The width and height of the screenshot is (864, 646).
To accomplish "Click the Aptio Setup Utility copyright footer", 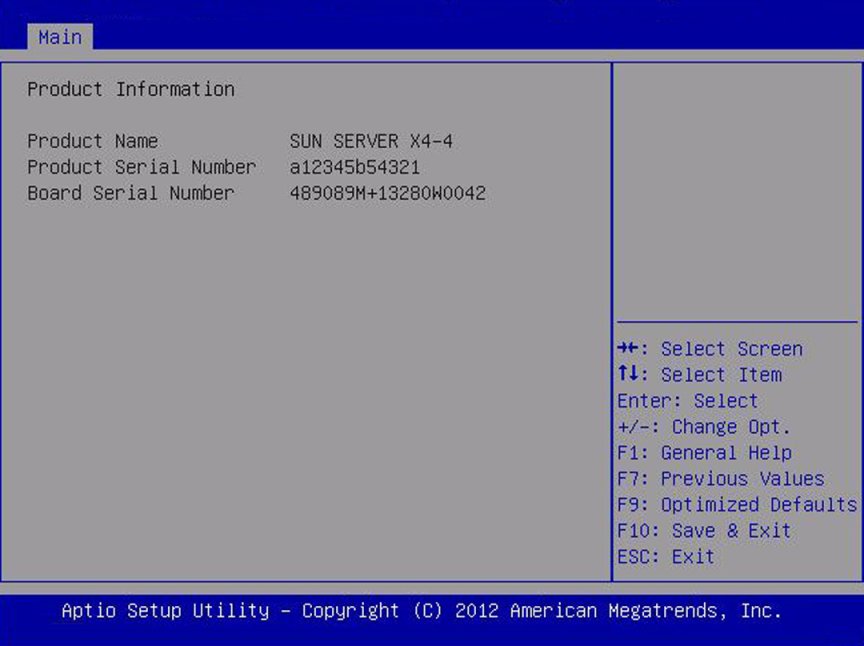I will [x=422, y=611].
